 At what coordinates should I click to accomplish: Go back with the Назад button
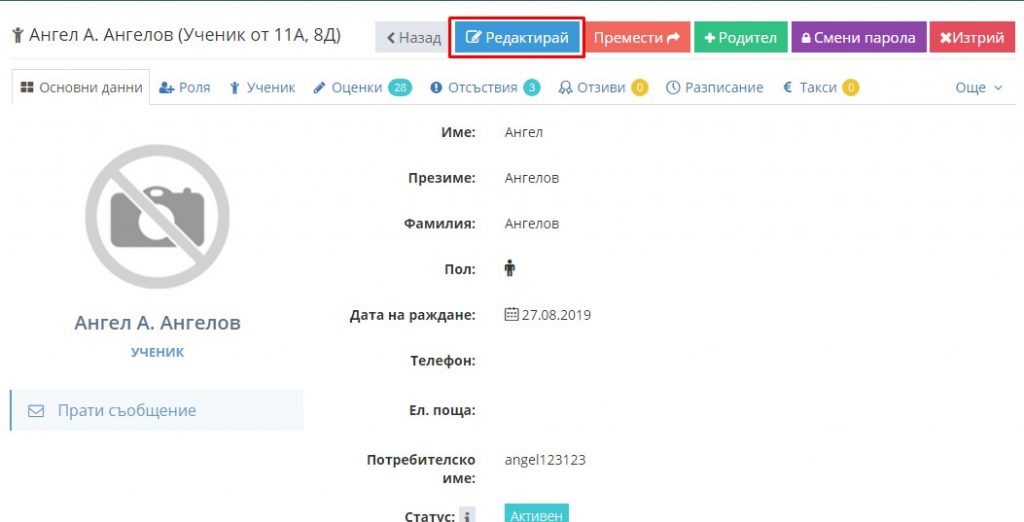click(x=413, y=38)
